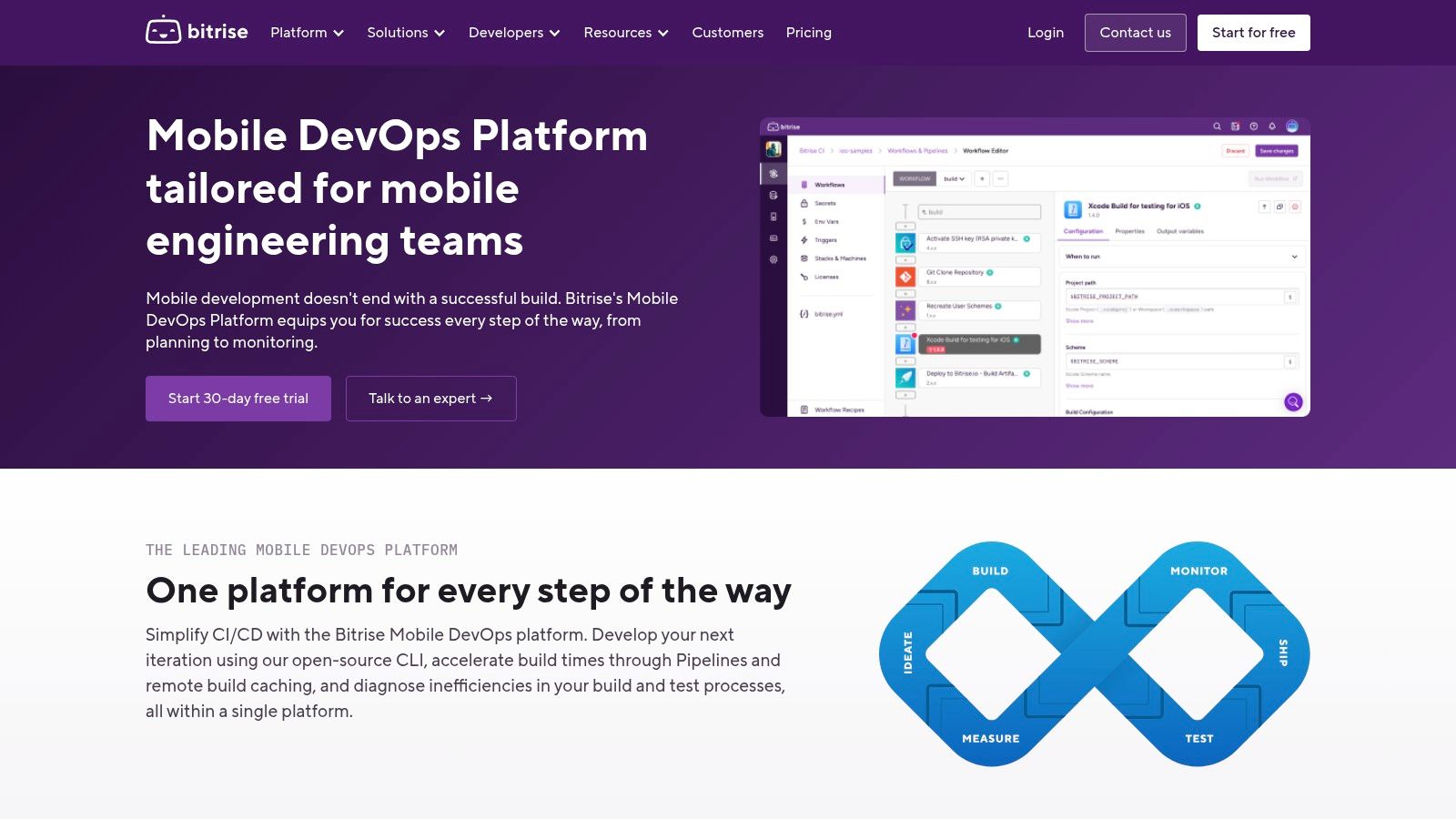
Task: Click the duplicate step icon in preview
Action: pos(1279,207)
